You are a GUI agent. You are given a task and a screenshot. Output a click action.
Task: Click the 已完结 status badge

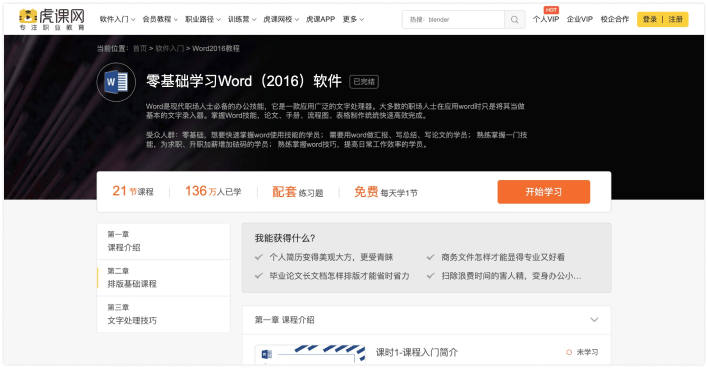(x=364, y=82)
